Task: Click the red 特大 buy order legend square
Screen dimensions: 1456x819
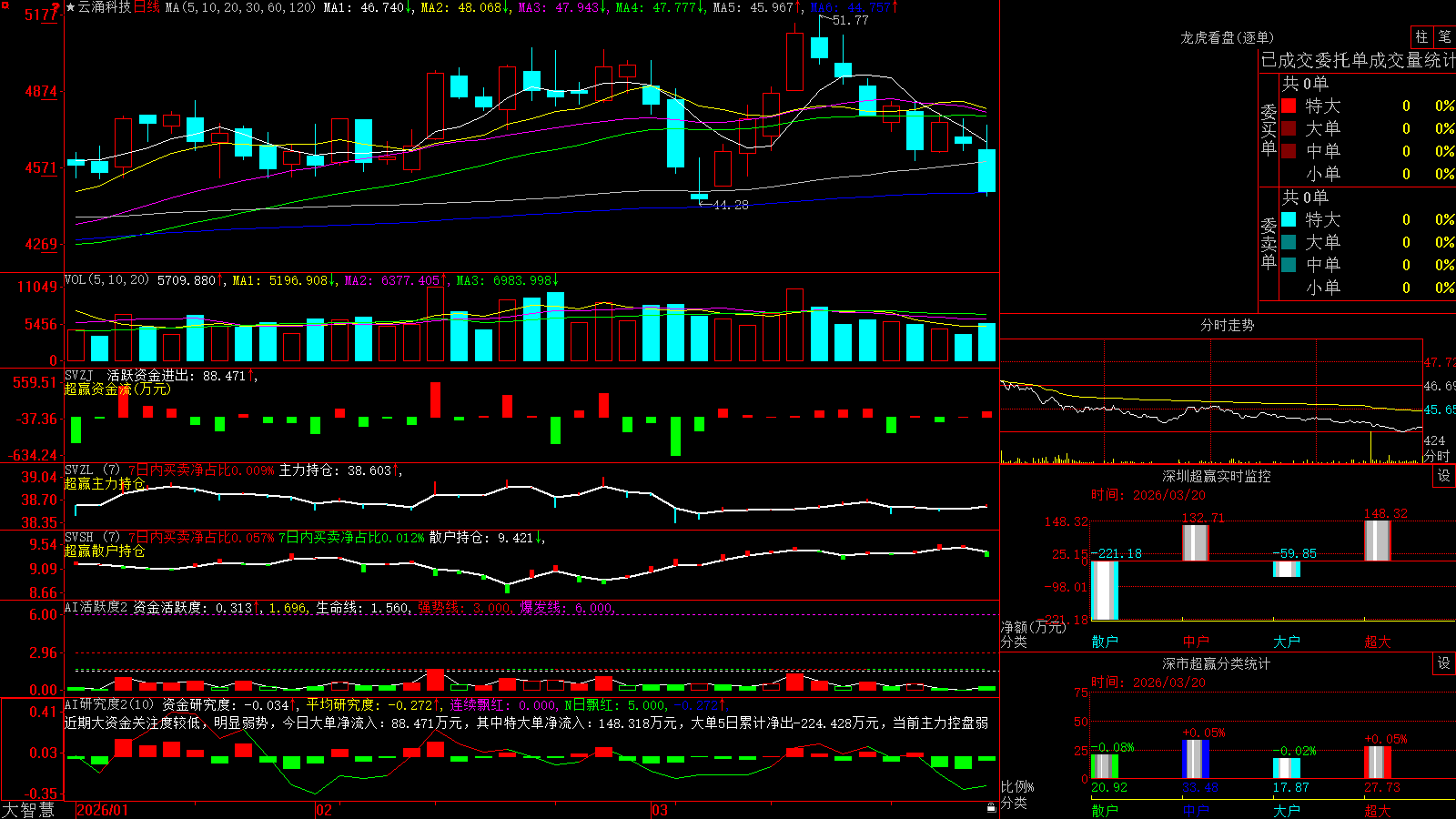Action: pos(1289,106)
